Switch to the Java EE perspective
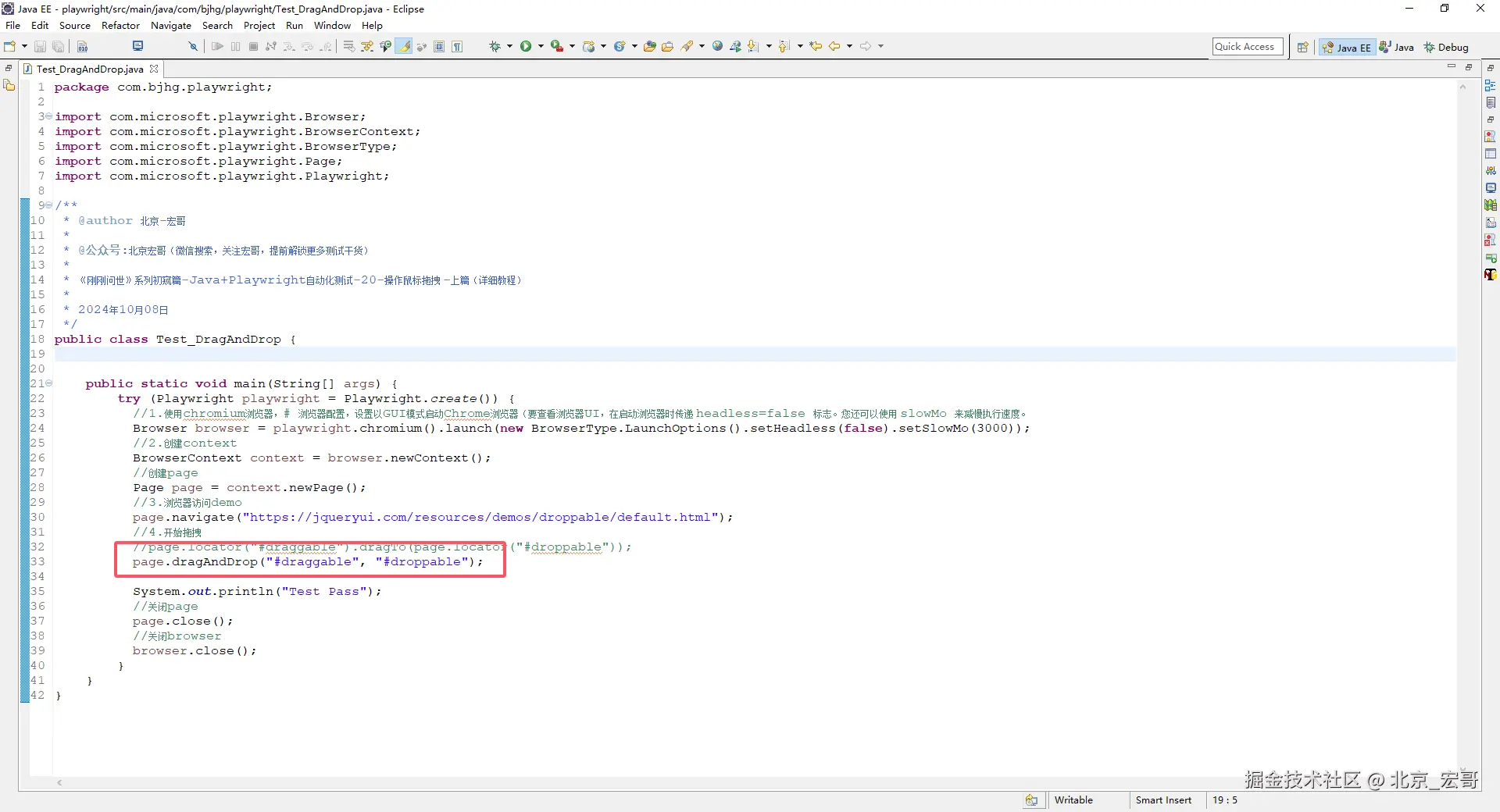 pyautogui.click(x=1346, y=47)
